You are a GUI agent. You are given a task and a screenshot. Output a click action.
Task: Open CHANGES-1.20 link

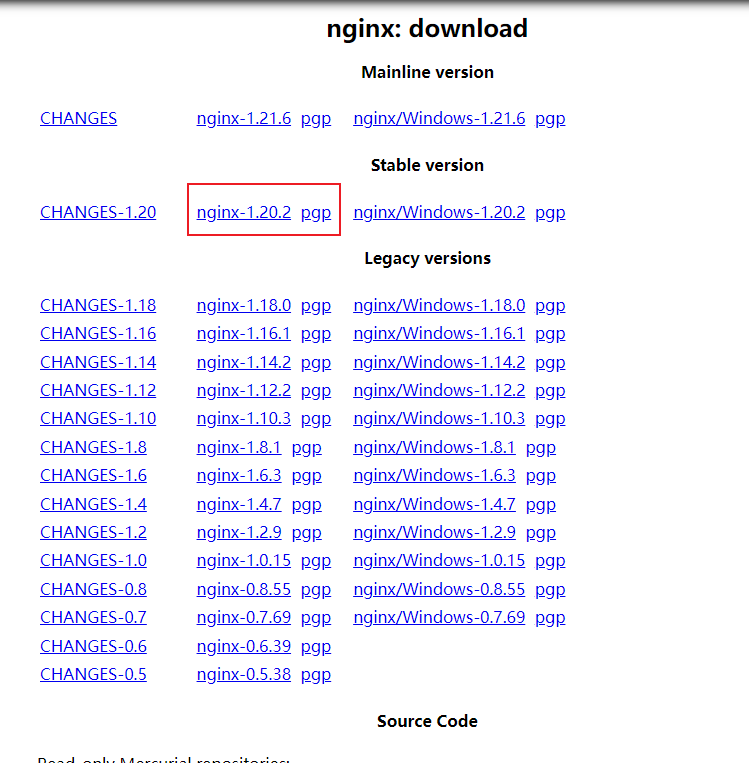tap(98, 212)
